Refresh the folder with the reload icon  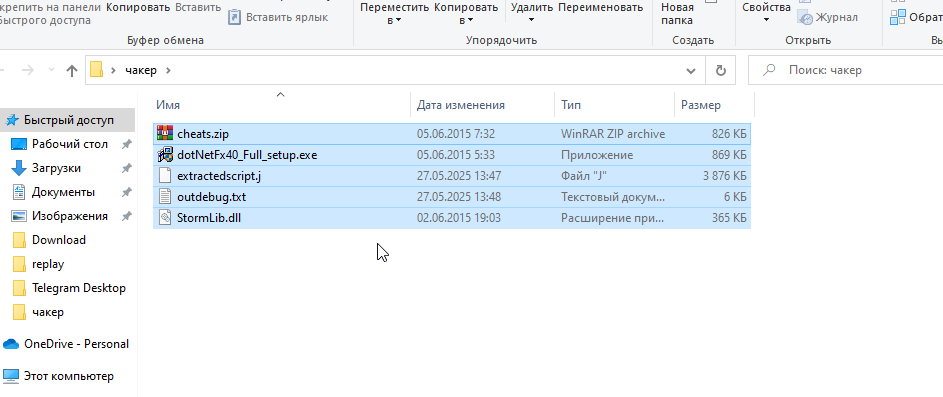tap(720, 70)
